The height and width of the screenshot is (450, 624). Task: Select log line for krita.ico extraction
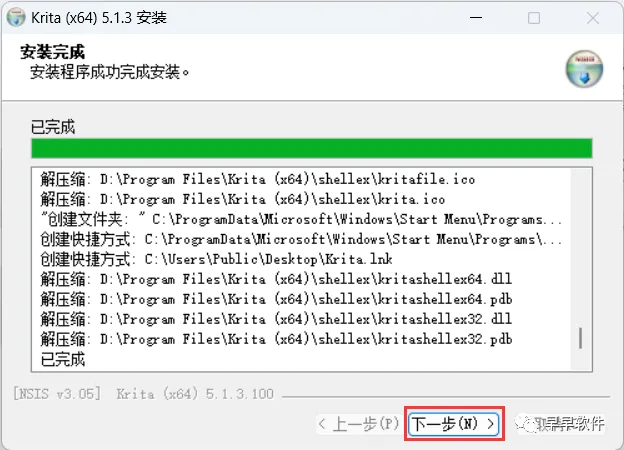[x=243, y=199]
